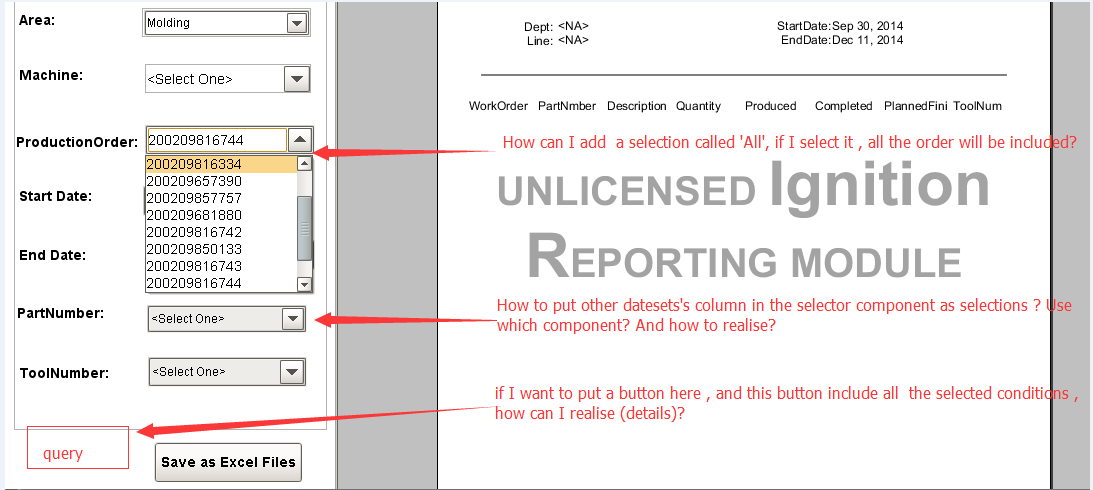Click the End Date label

click(52, 255)
